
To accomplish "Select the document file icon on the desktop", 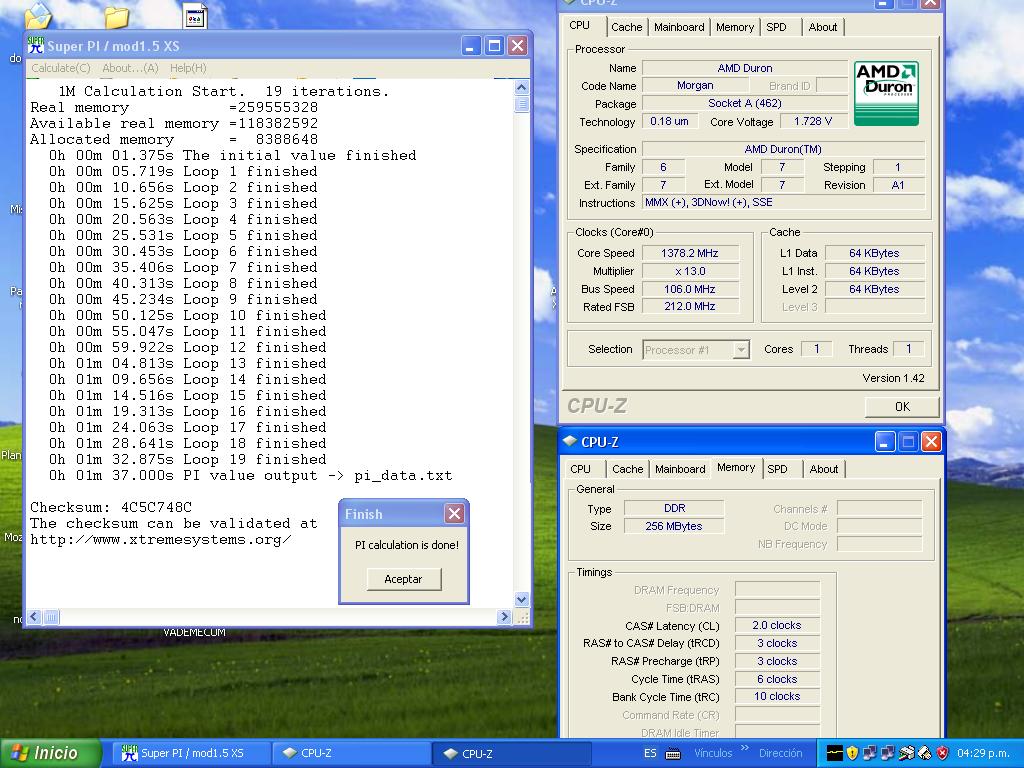I will (x=195, y=16).
